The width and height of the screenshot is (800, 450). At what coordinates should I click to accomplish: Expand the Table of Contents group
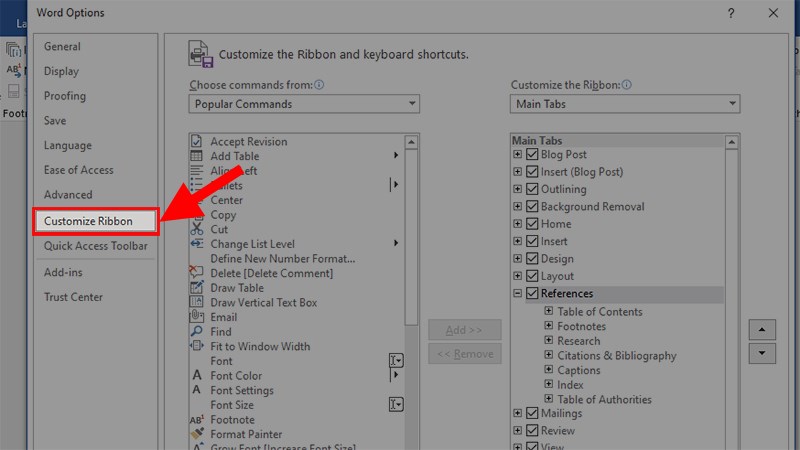(x=549, y=311)
